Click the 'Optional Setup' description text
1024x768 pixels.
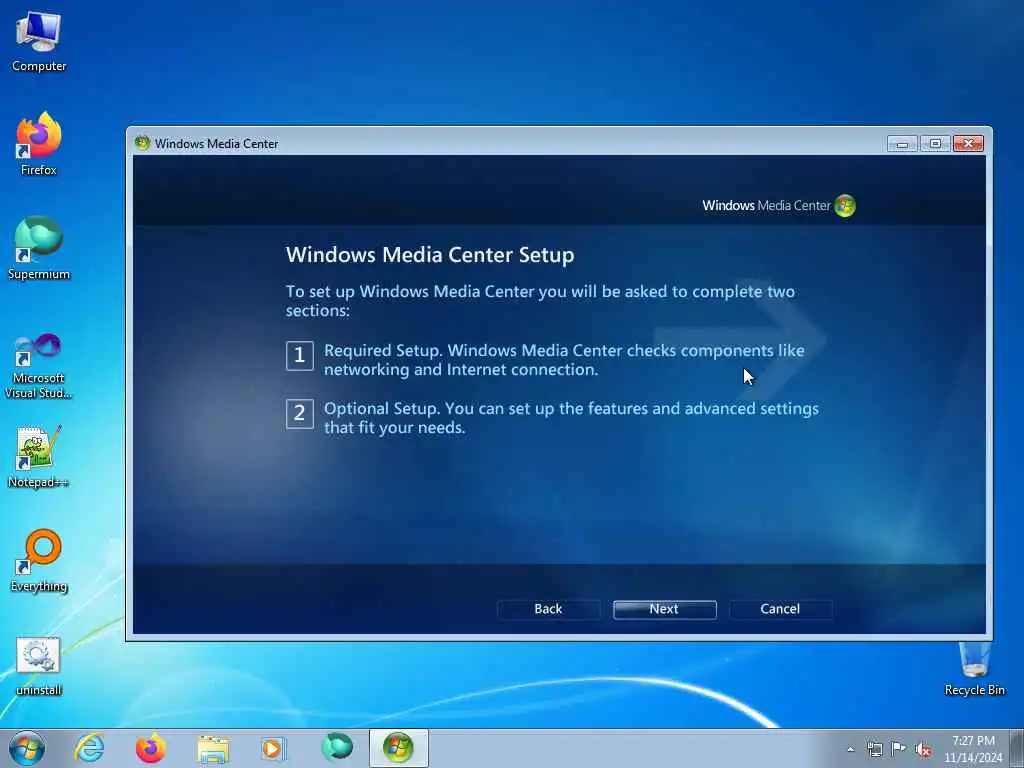(x=571, y=418)
